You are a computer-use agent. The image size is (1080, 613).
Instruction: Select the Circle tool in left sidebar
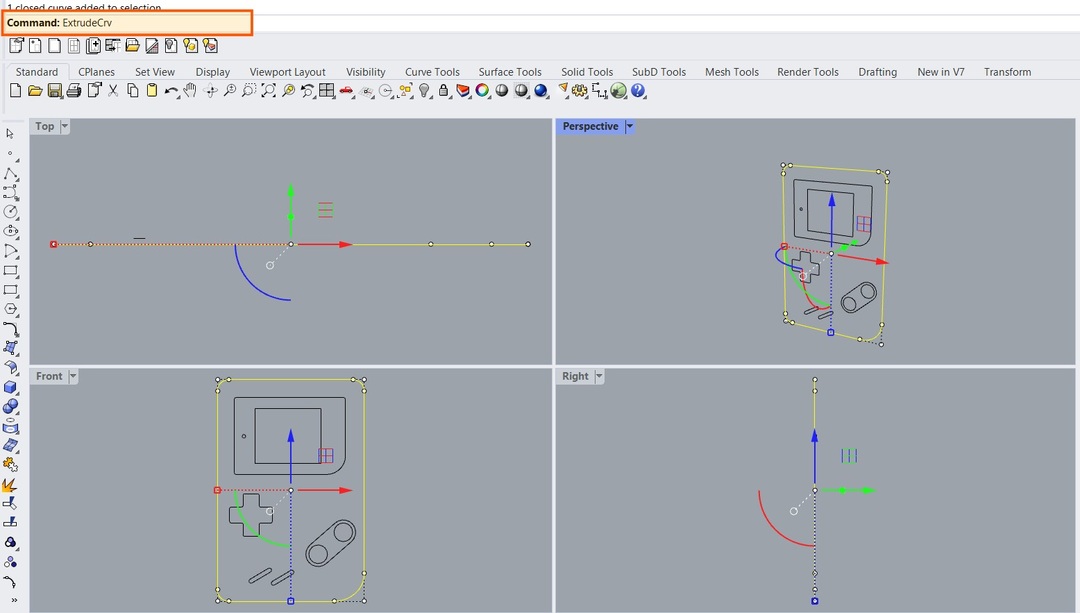[10, 211]
